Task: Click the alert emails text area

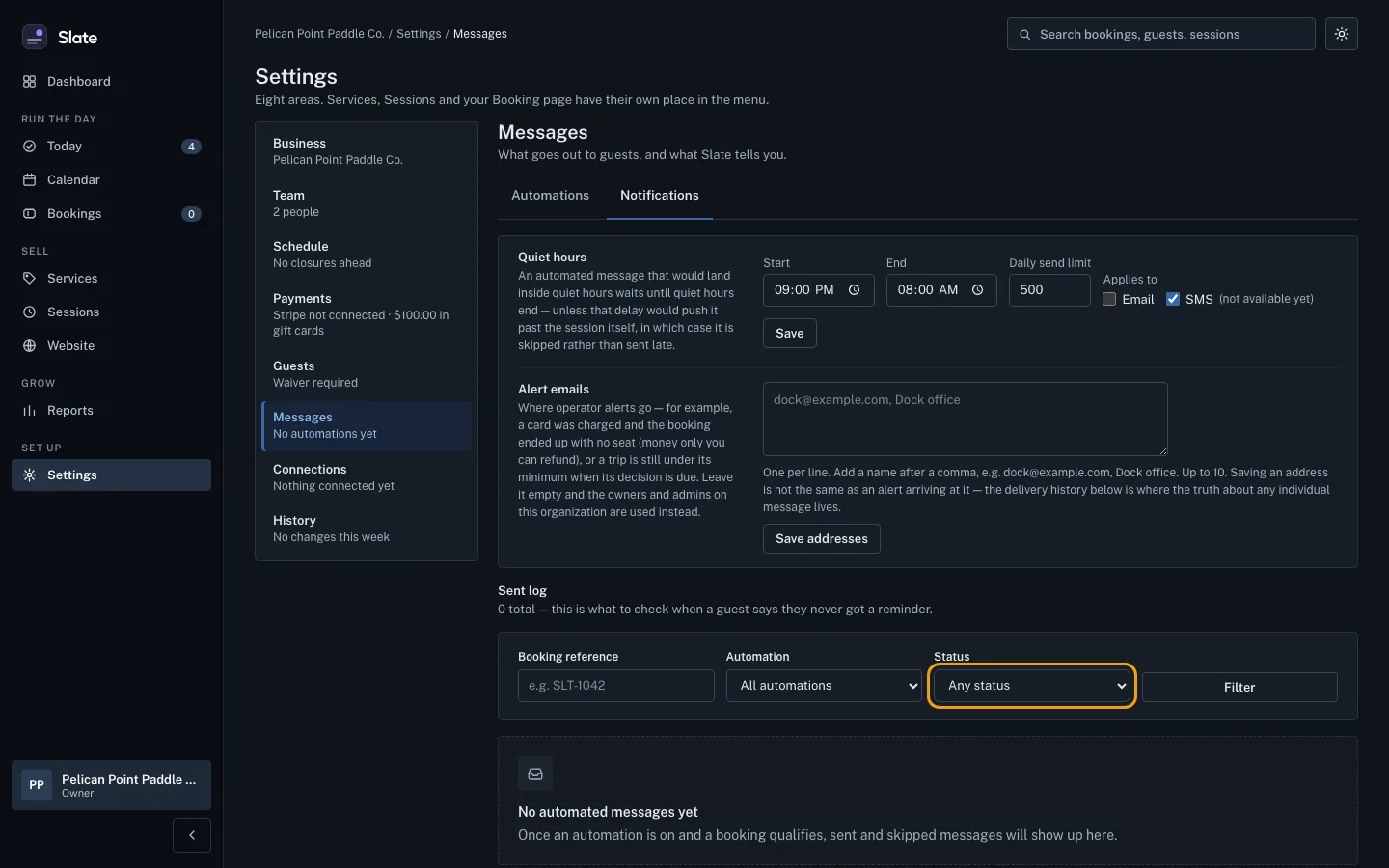Action: pos(966,419)
